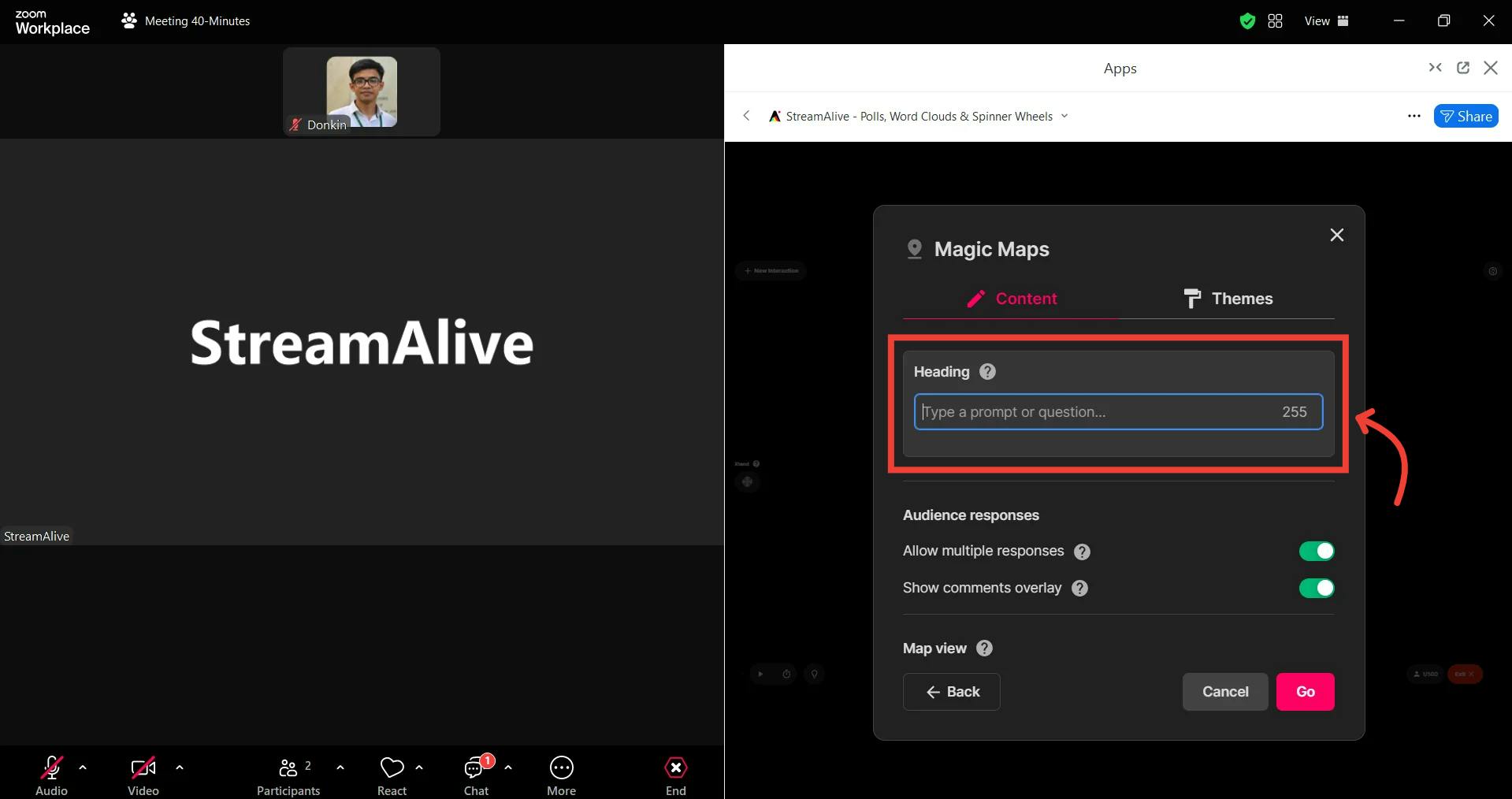Image resolution: width=1512 pixels, height=799 pixels.
Task: Open the Zoom apps grid icon
Action: coord(1275,21)
